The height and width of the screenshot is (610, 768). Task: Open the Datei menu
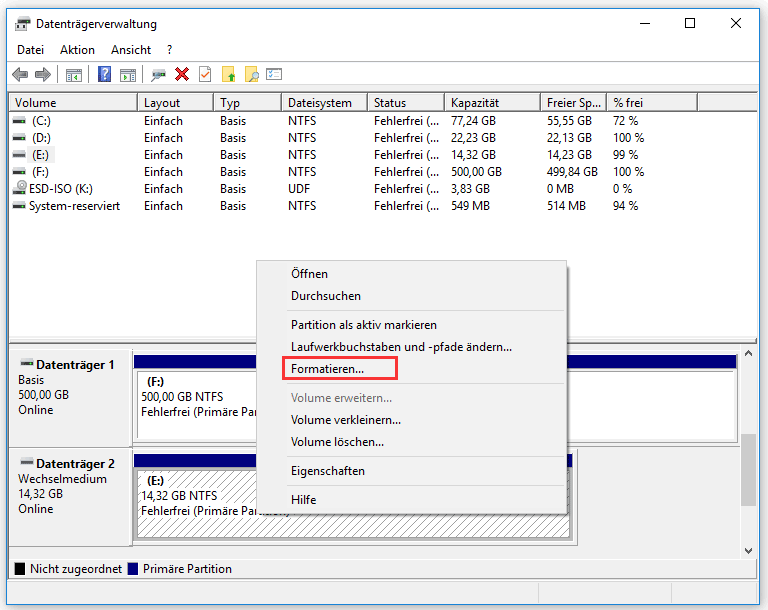pyautogui.click(x=30, y=50)
